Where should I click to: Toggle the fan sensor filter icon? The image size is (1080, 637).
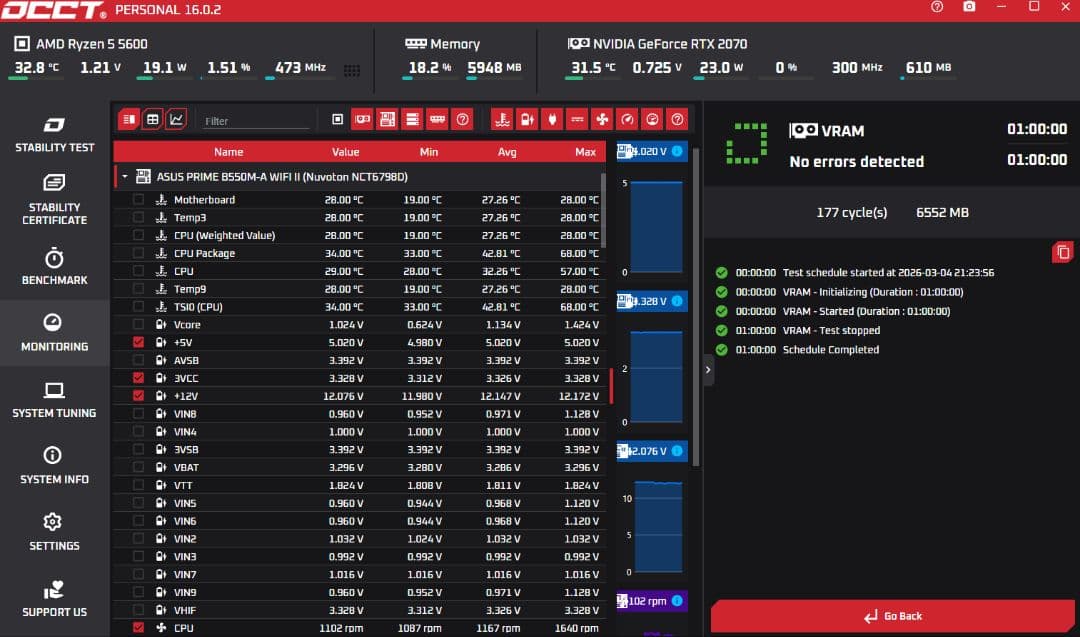pyautogui.click(x=602, y=120)
